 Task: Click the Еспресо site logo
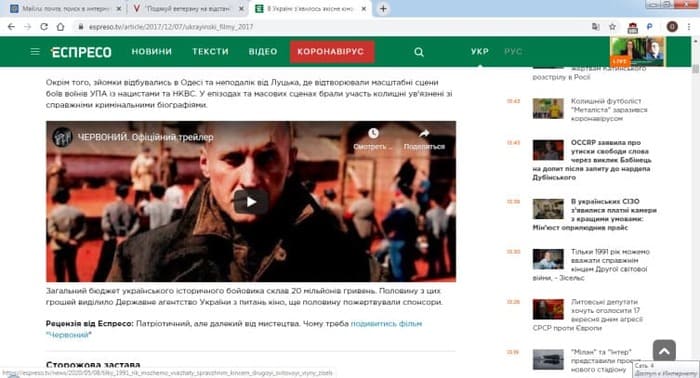81,52
